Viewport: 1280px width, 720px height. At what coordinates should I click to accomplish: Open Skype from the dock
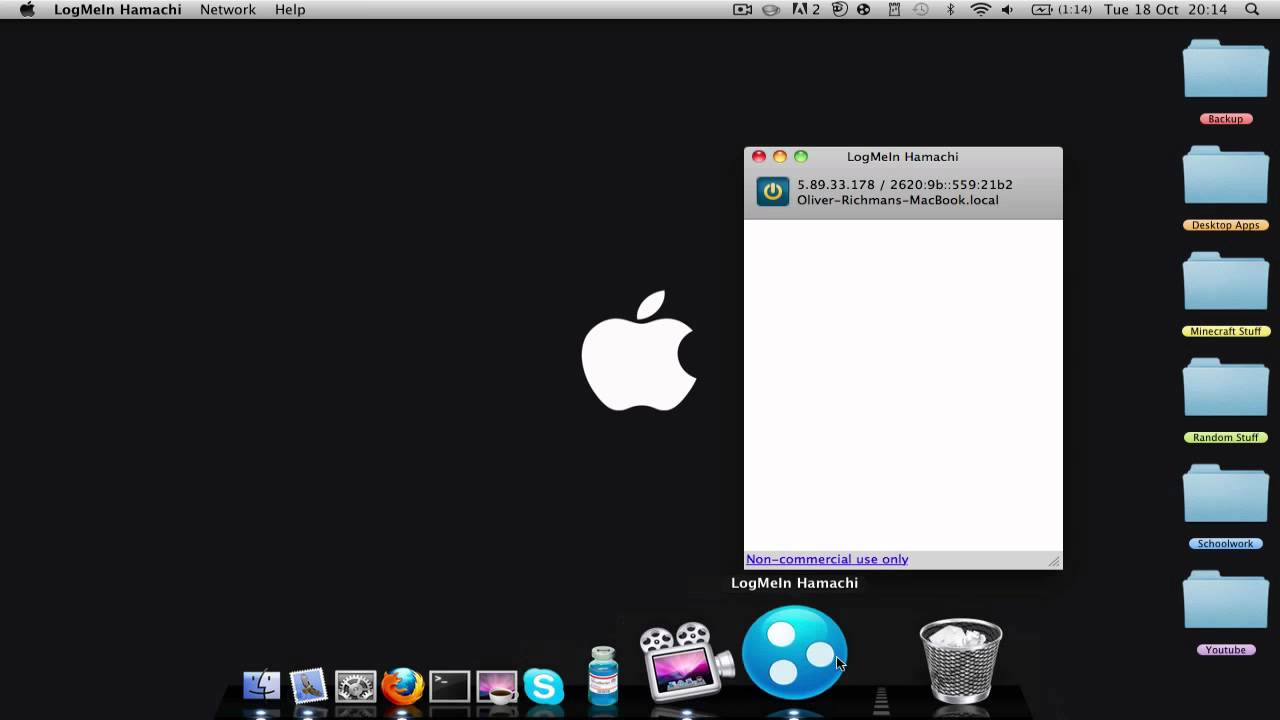(x=544, y=686)
